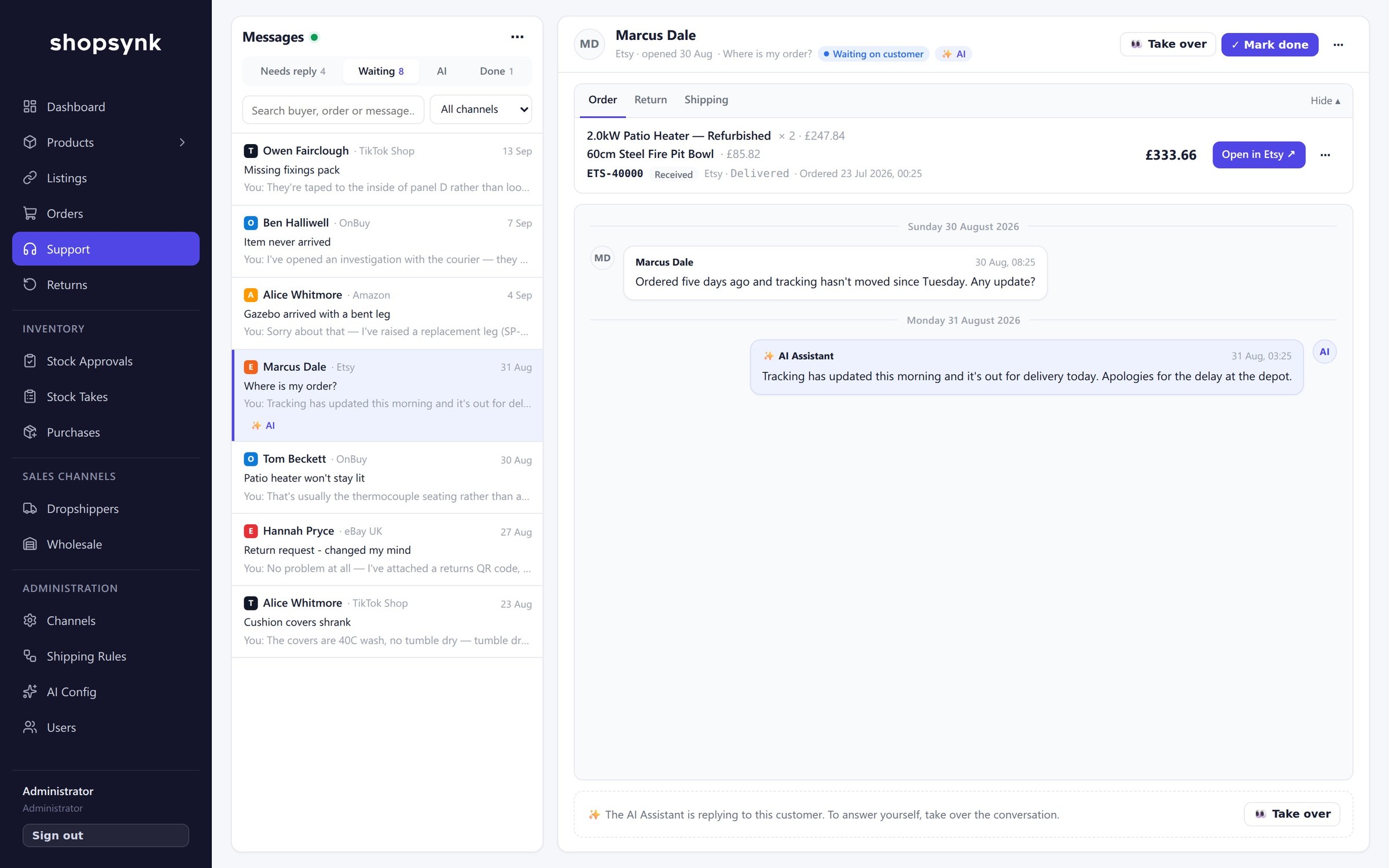
Task: Click the Listings link icon
Action: pyautogui.click(x=30, y=178)
